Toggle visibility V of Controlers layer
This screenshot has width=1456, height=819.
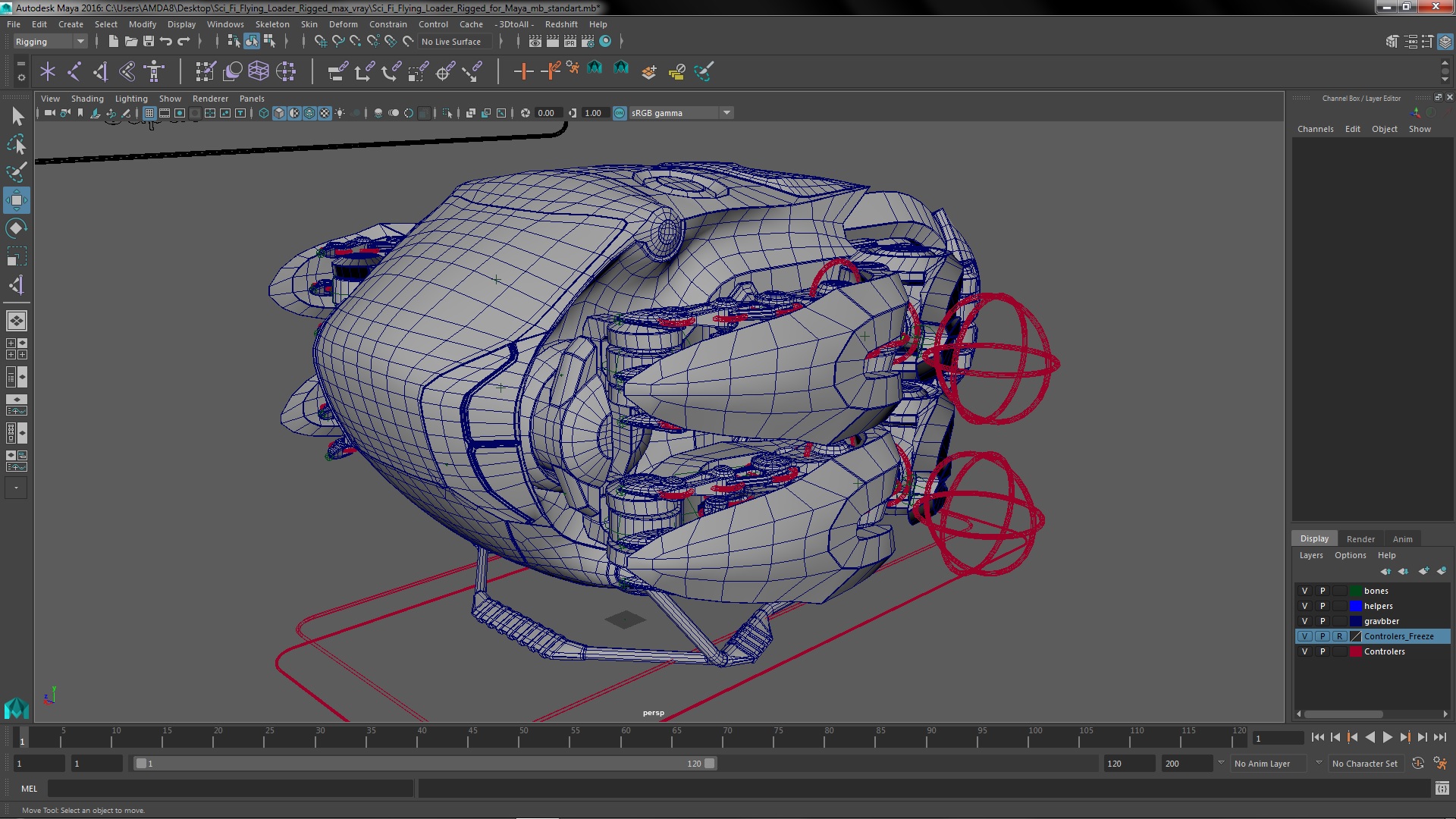[1305, 651]
